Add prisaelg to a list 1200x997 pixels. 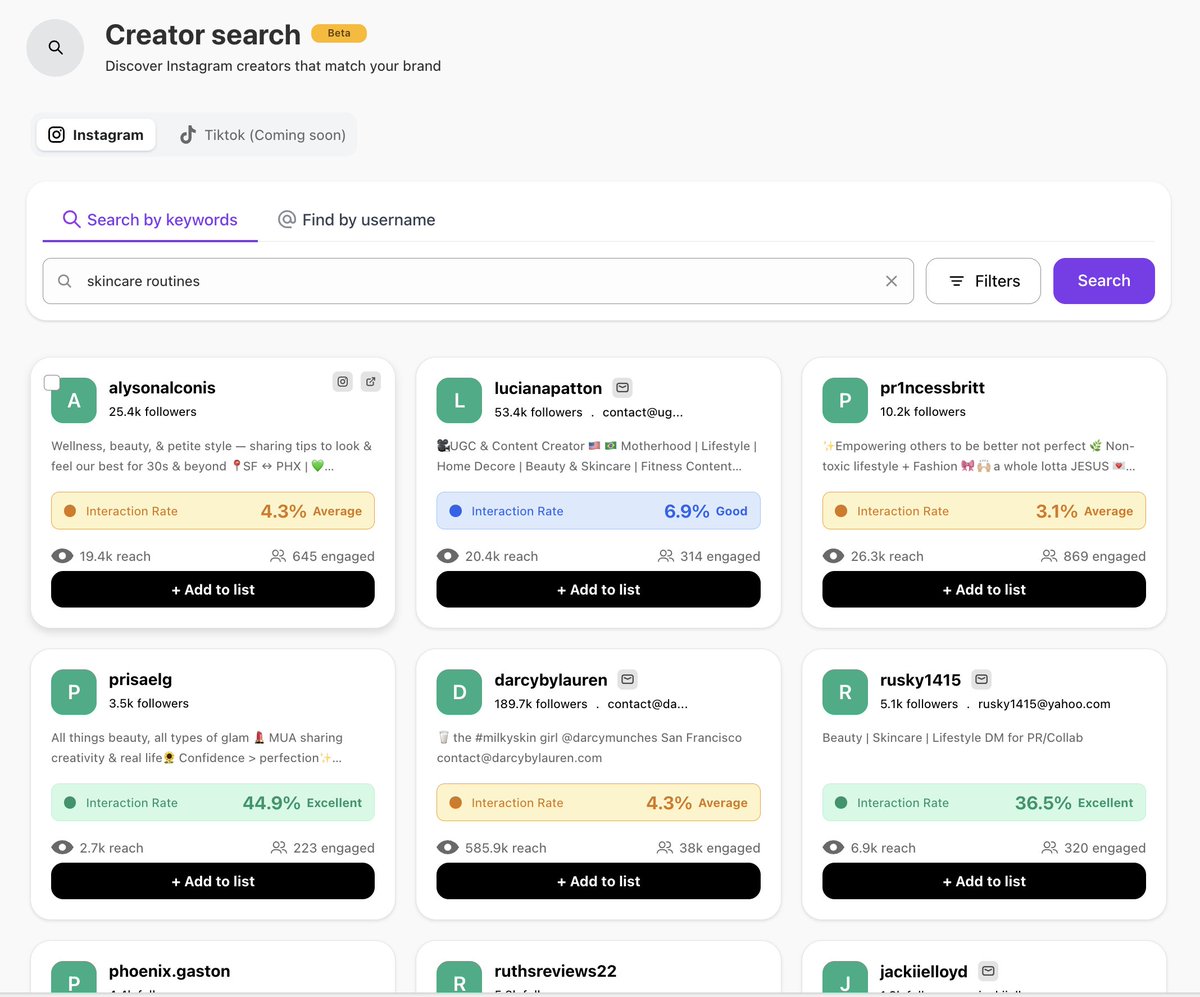[212, 881]
